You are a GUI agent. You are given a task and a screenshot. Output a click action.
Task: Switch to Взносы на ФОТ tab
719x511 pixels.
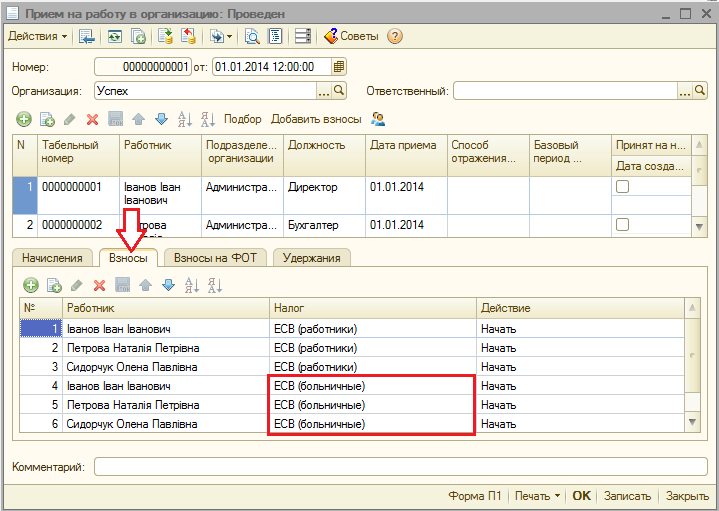tap(215, 258)
